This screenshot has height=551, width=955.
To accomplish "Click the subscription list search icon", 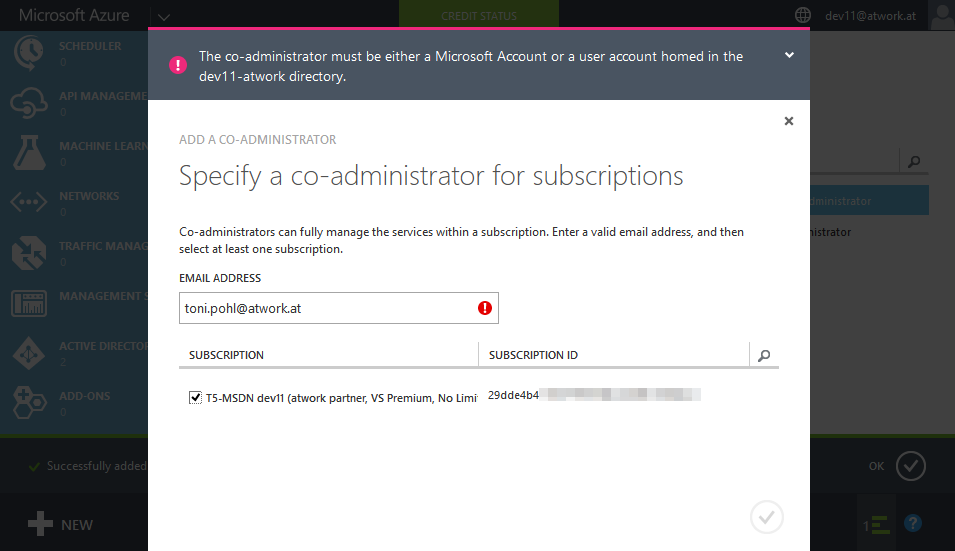I will click(x=764, y=355).
